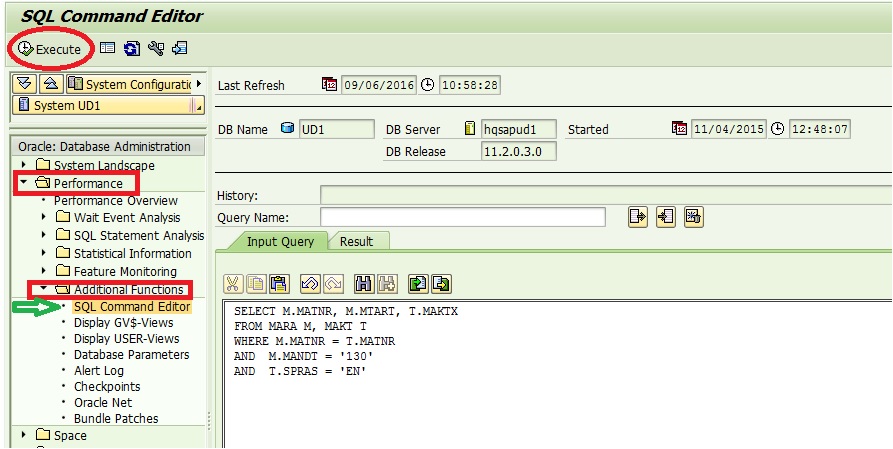Click the Copy icon in editor toolbar
This screenshot has height=449, width=893.
(256, 284)
